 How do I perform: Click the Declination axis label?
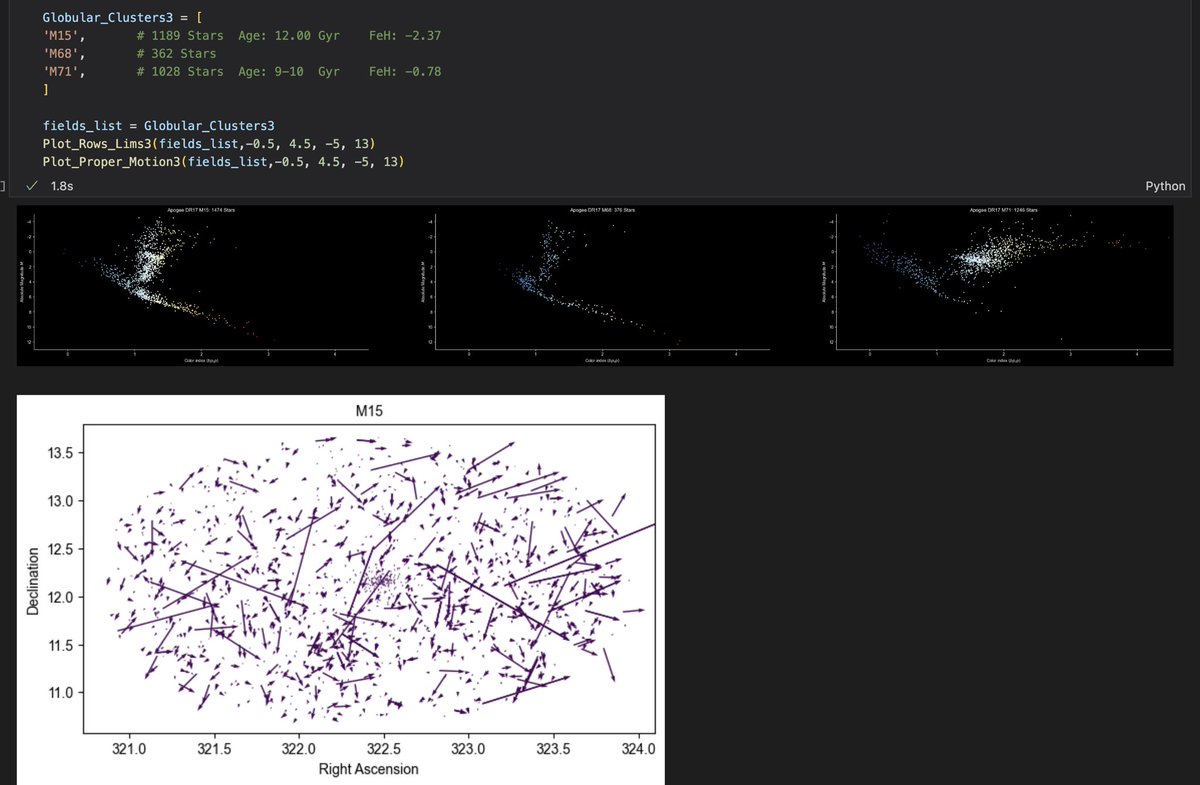pyautogui.click(x=33, y=579)
